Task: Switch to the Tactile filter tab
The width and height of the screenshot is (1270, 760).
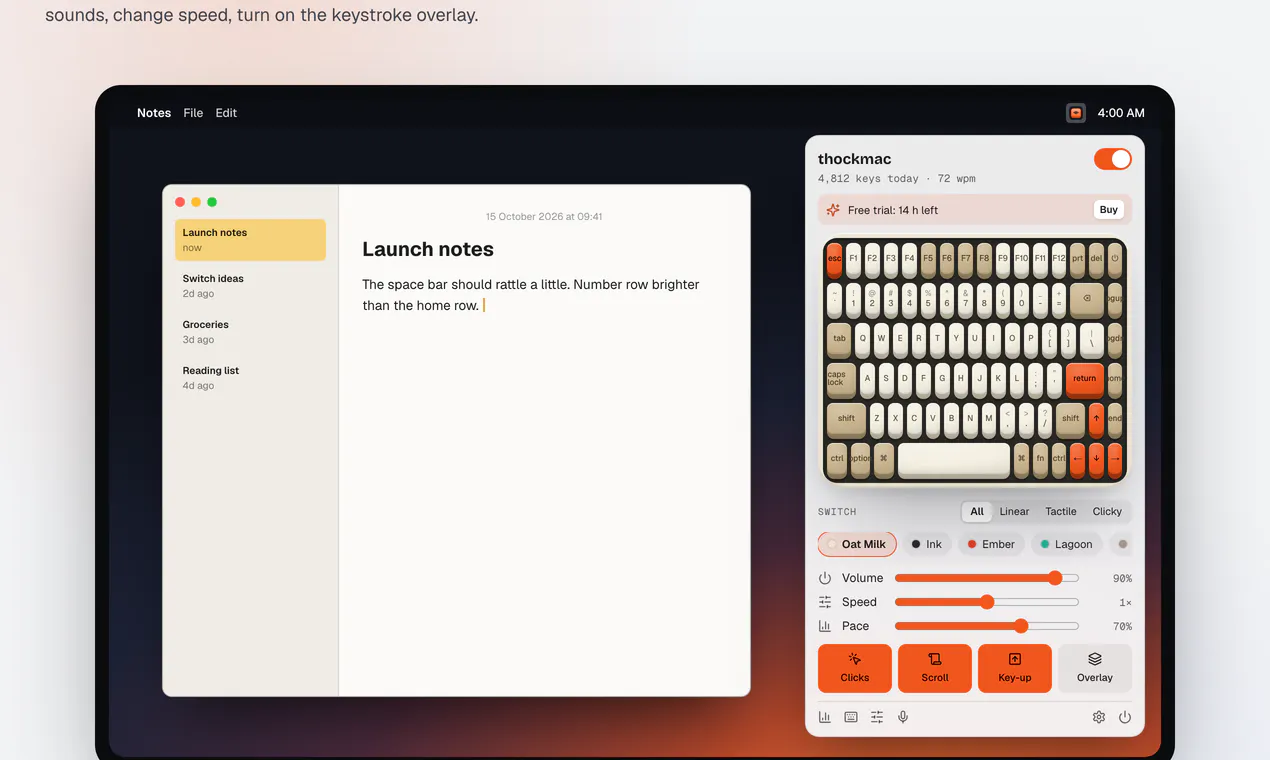Action: click(x=1061, y=511)
